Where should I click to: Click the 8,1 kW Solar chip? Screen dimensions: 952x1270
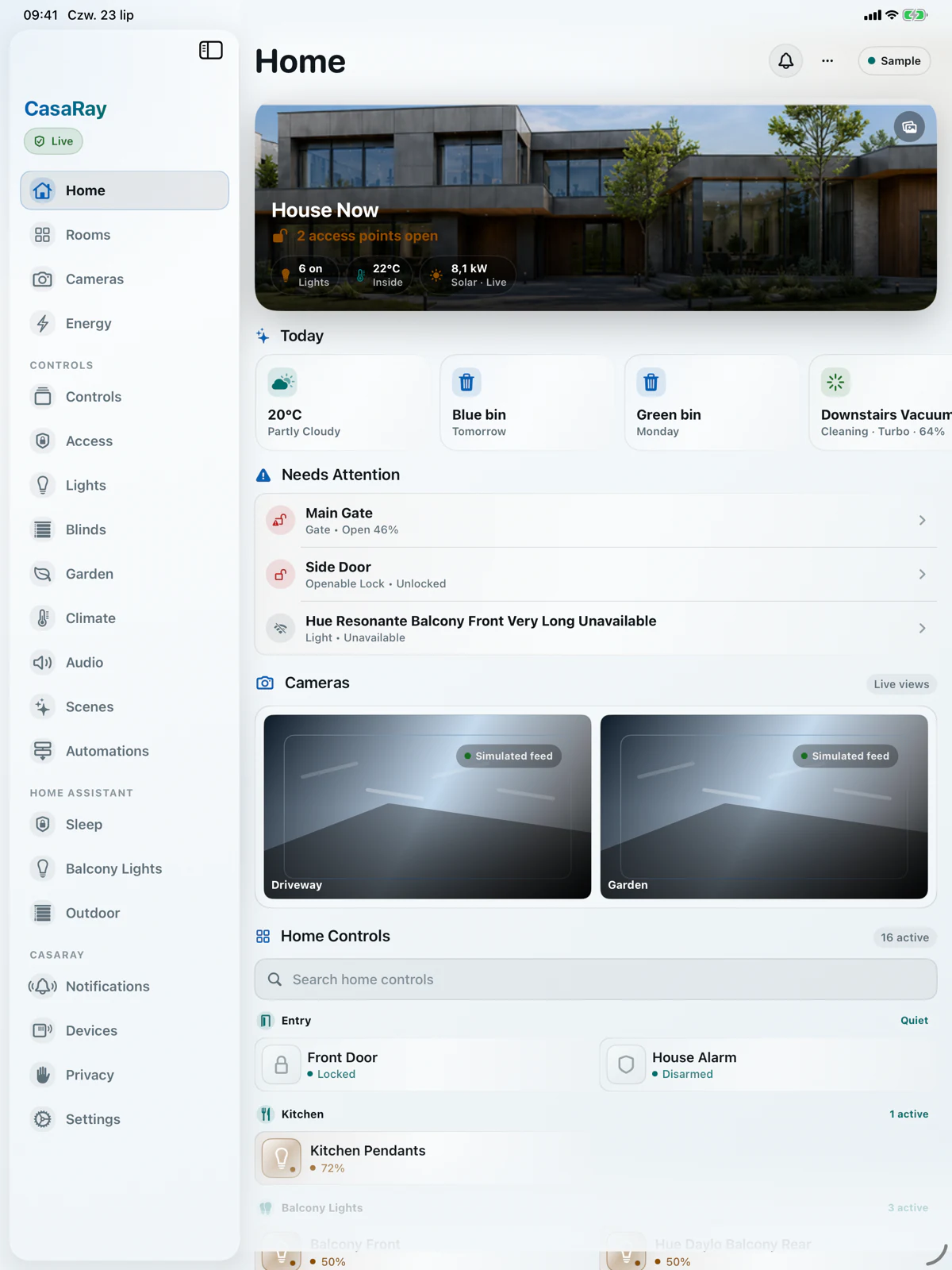coord(468,275)
